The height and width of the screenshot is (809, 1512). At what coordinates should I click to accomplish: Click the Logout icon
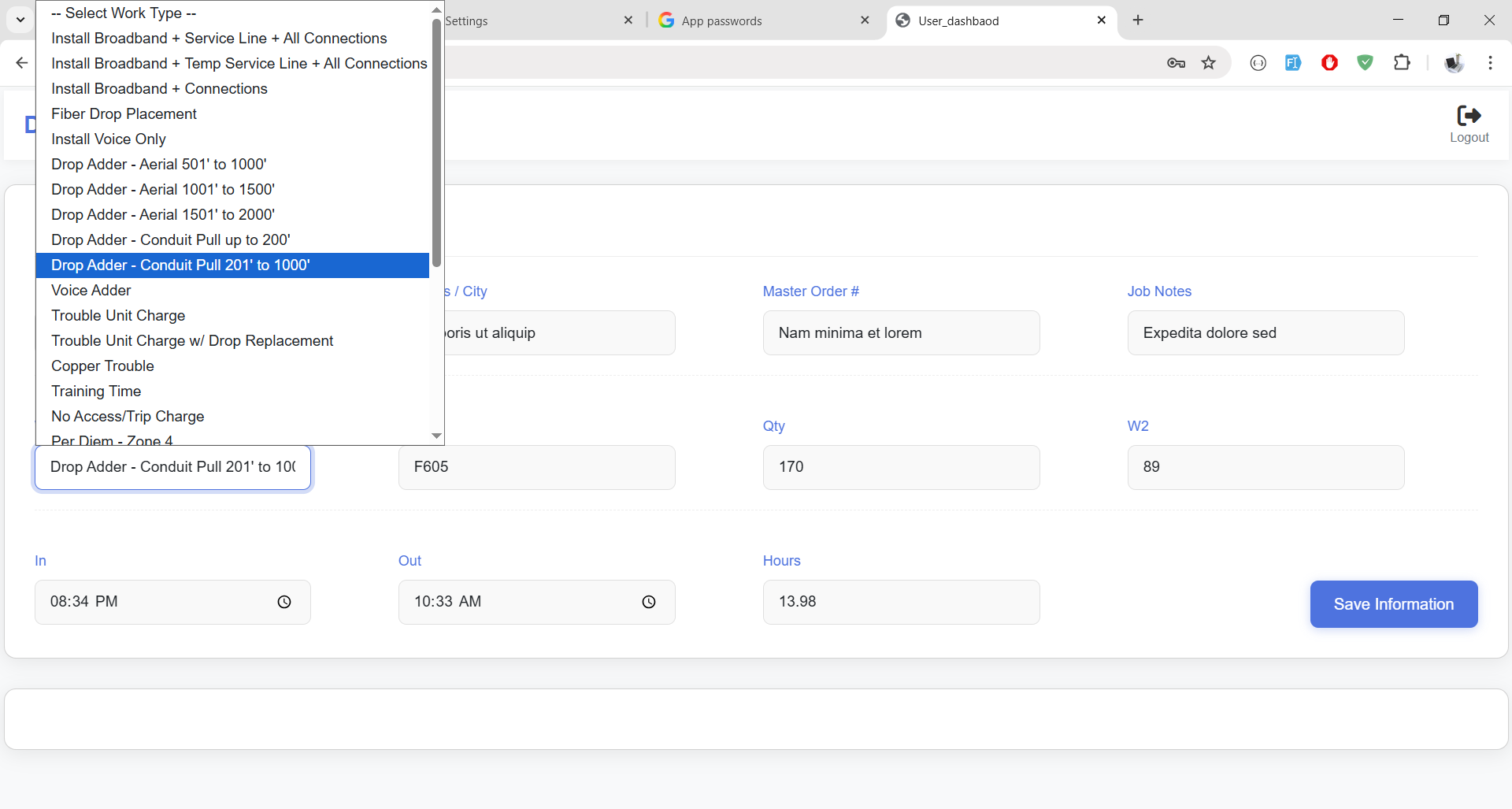pos(1469,117)
